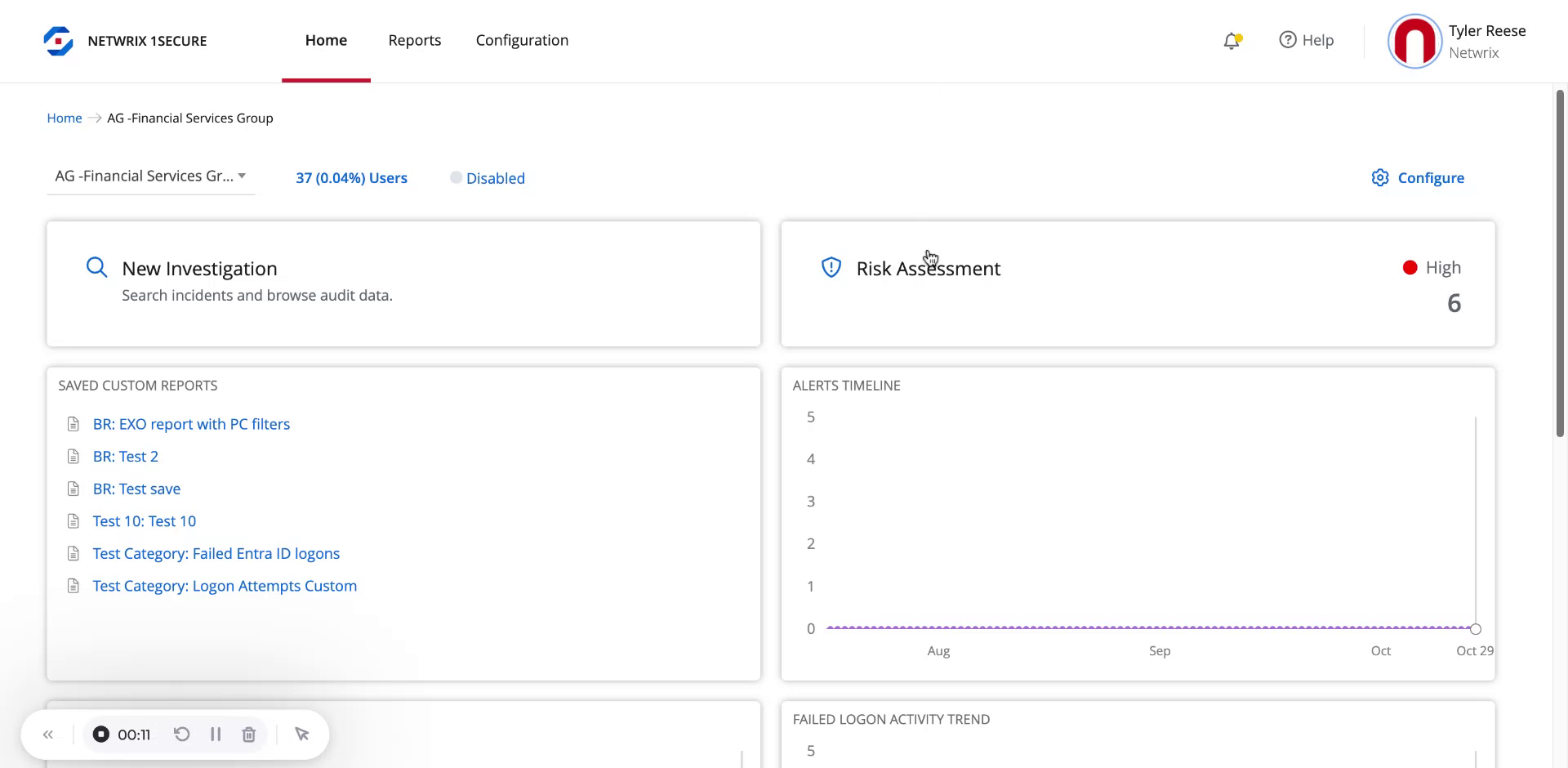Open the AG -Financial Services Group dropdown
Image resolution: width=1568 pixels, height=768 pixels.
pyautogui.click(x=150, y=176)
